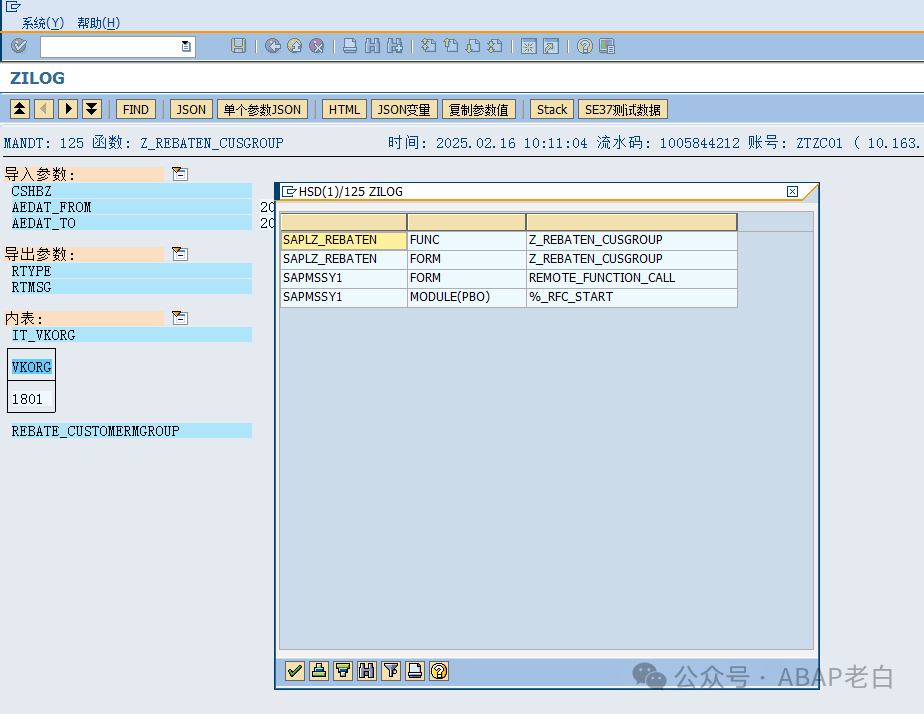Click the Stack button
924x714 pixels.
click(x=552, y=110)
